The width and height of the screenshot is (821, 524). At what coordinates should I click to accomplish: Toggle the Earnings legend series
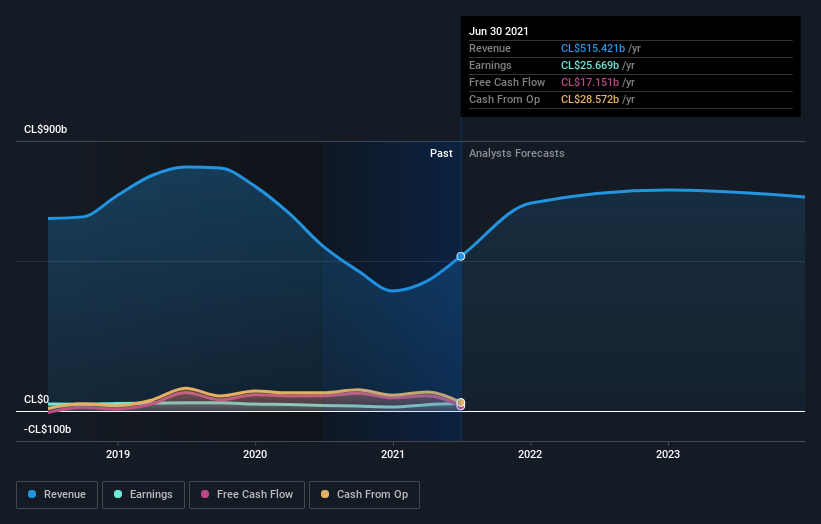click(143, 495)
